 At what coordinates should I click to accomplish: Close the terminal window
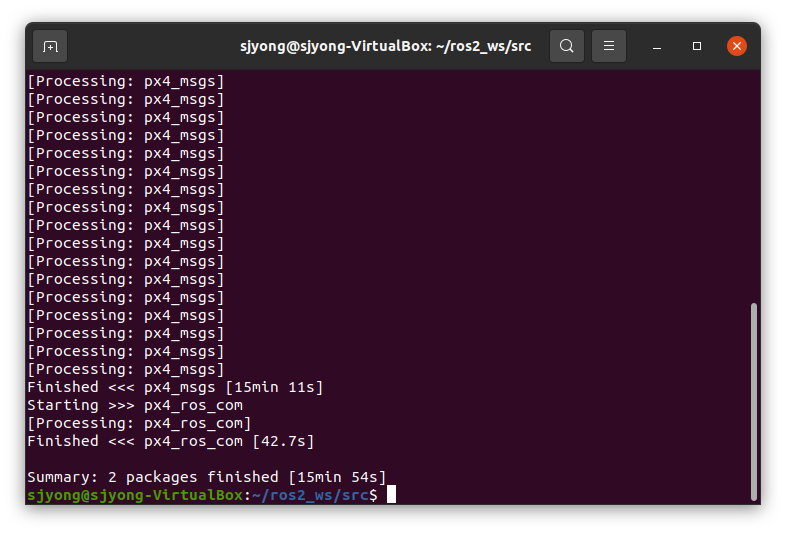736,46
